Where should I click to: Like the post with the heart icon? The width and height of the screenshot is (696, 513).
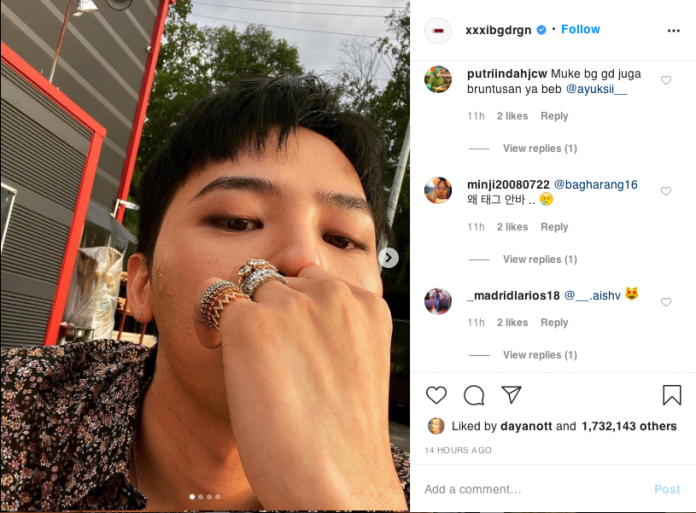436,395
